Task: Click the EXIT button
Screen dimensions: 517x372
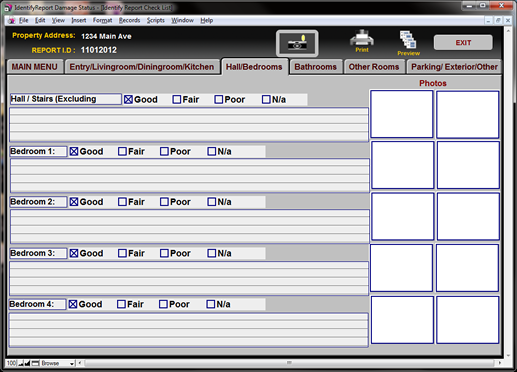Action: click(x=463, y=43)
